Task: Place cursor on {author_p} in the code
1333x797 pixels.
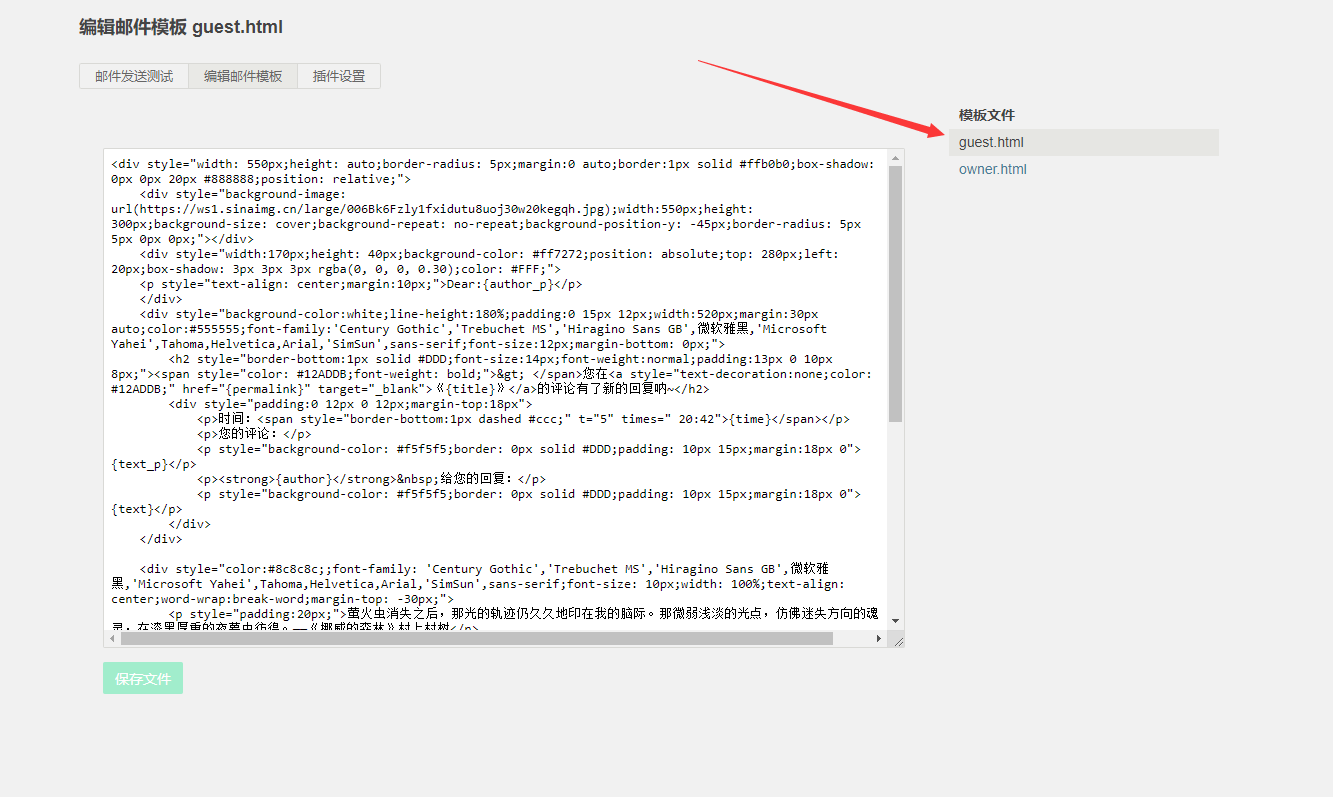Action: [x=518, y=284]
